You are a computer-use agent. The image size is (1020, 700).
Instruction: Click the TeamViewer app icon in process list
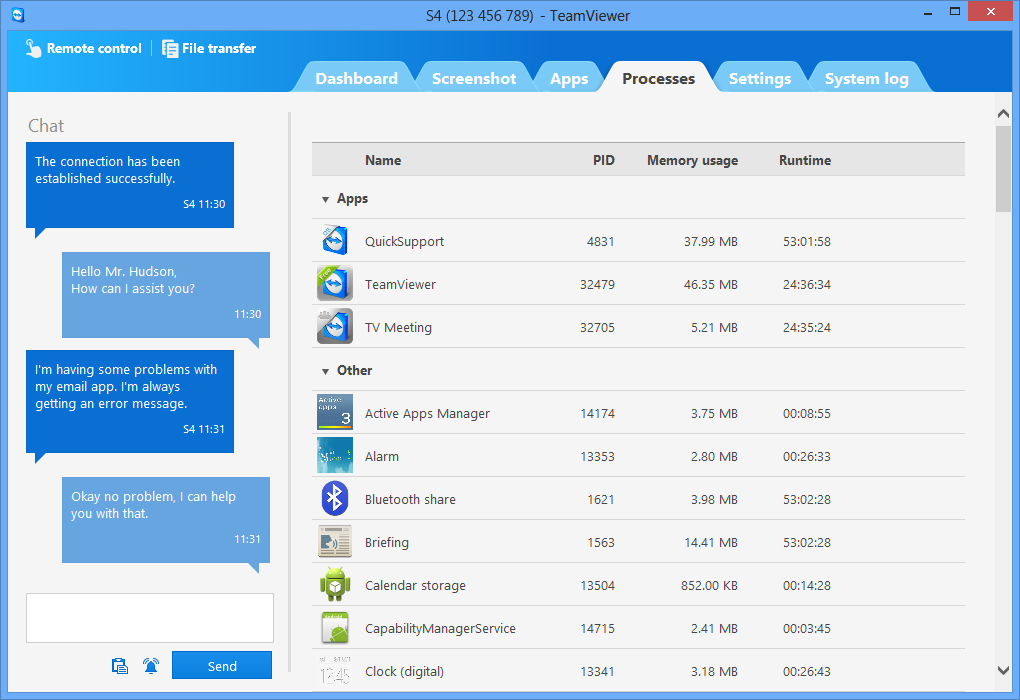click(335, 283)
